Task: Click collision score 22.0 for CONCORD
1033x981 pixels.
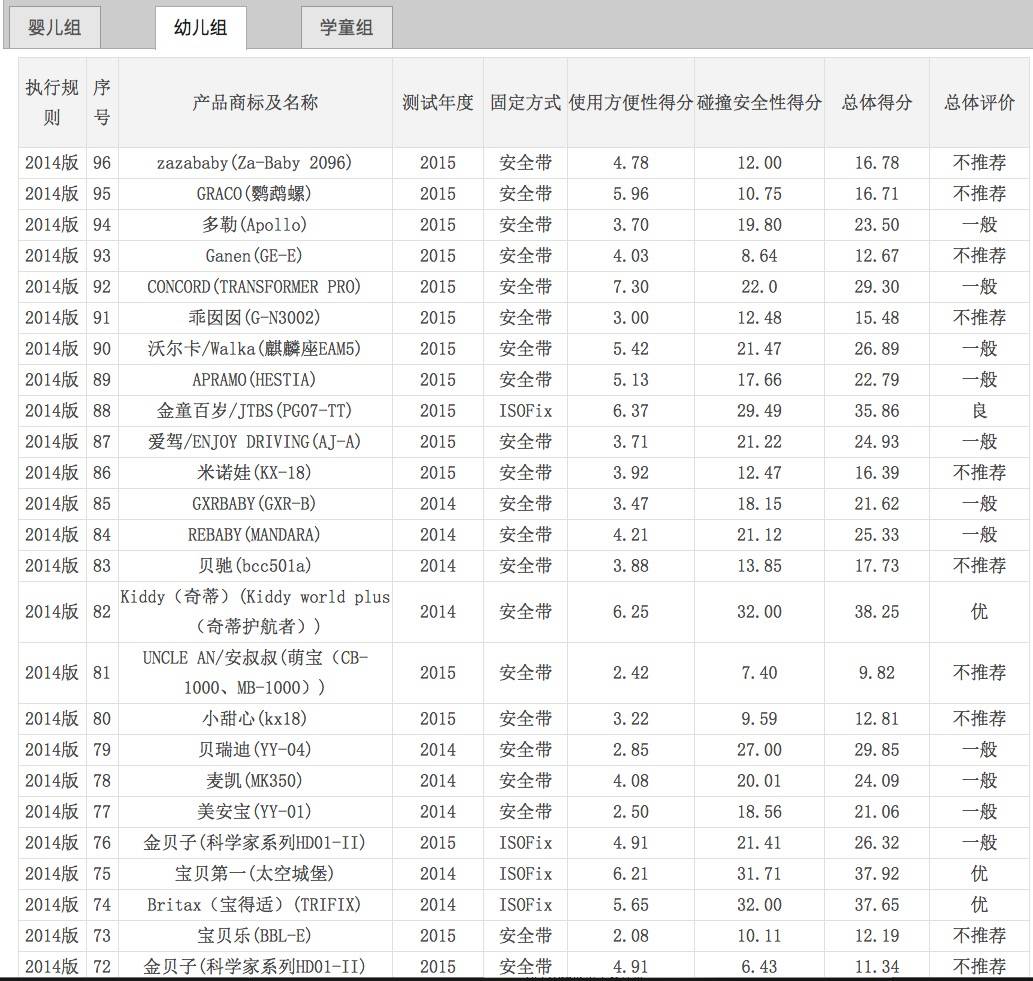Action: coord(759,287)
